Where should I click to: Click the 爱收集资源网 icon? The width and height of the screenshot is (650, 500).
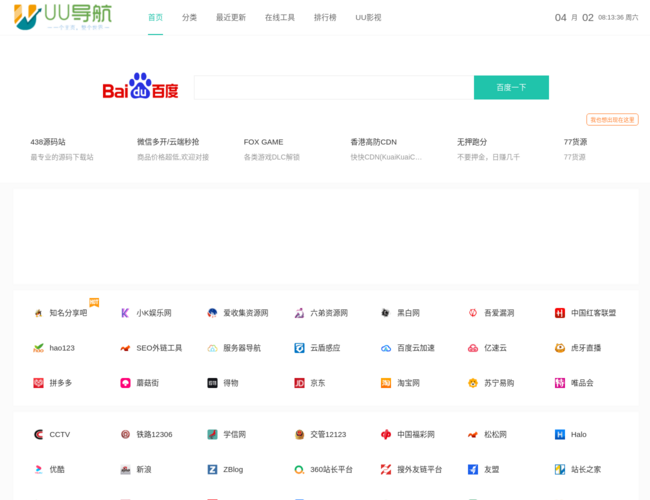coord(212,313)
